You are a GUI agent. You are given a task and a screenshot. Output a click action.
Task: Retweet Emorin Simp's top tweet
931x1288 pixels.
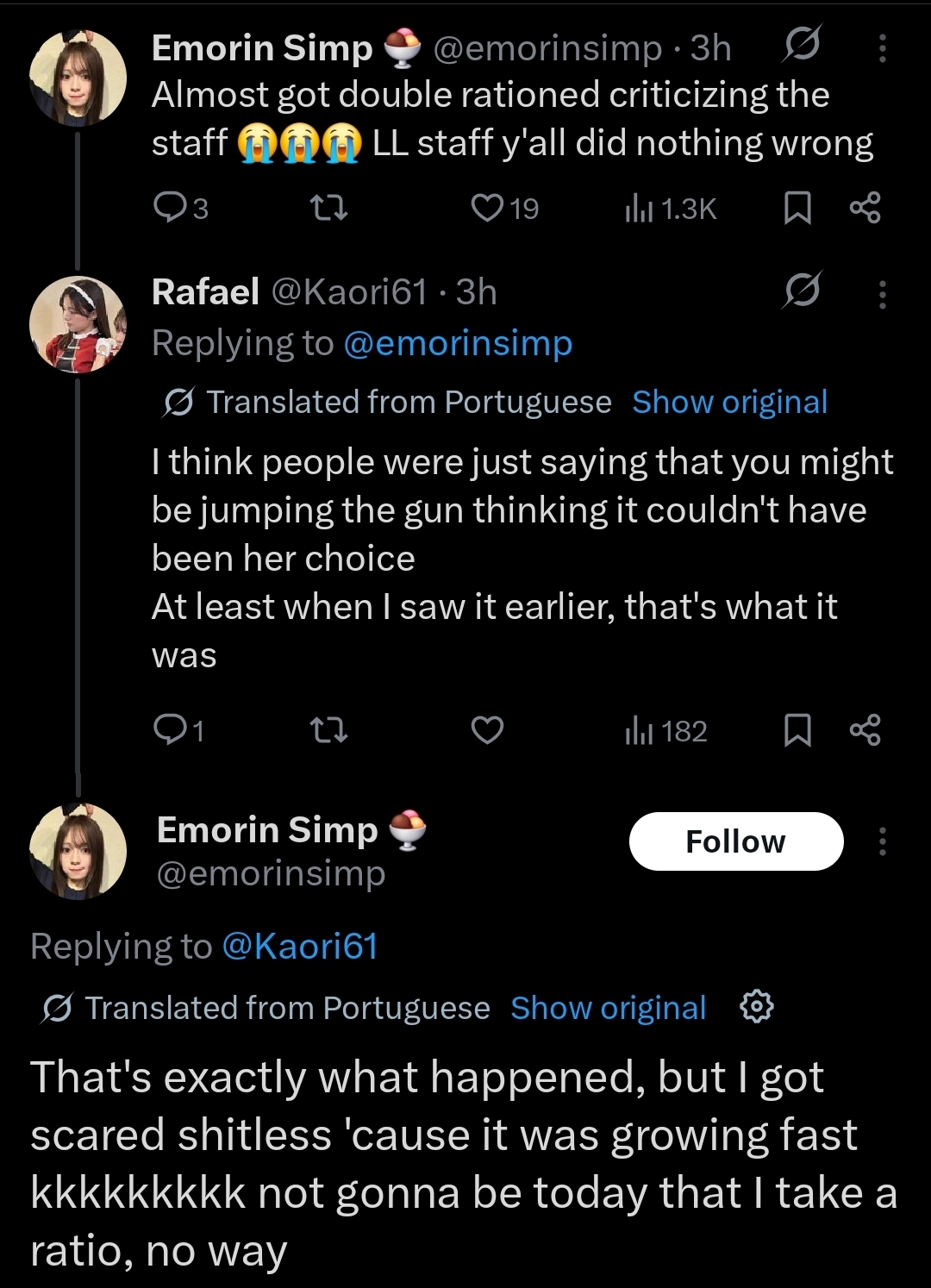click(x=328, y=208)
